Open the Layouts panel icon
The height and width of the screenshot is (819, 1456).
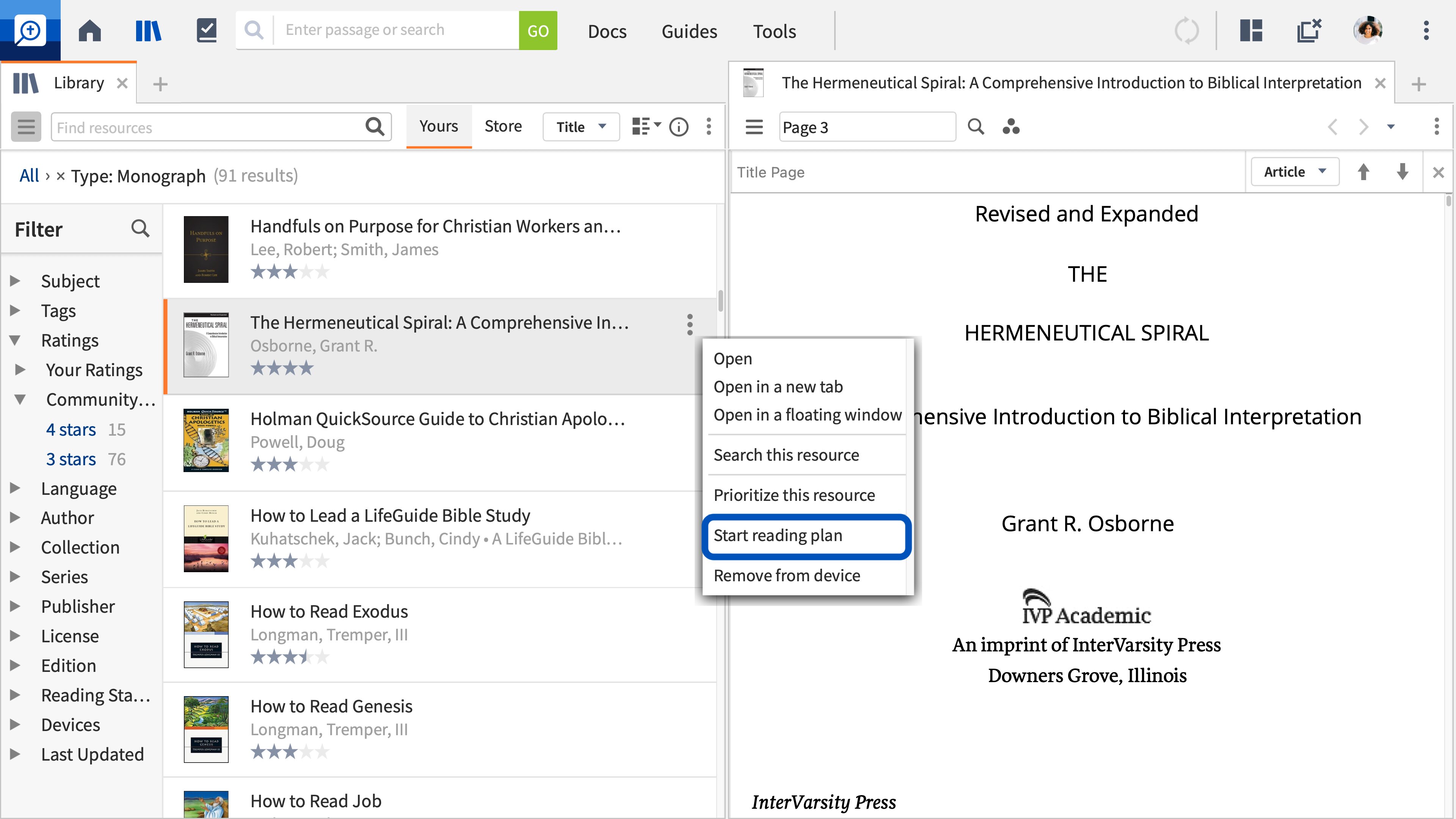(x=1251, y=30)
